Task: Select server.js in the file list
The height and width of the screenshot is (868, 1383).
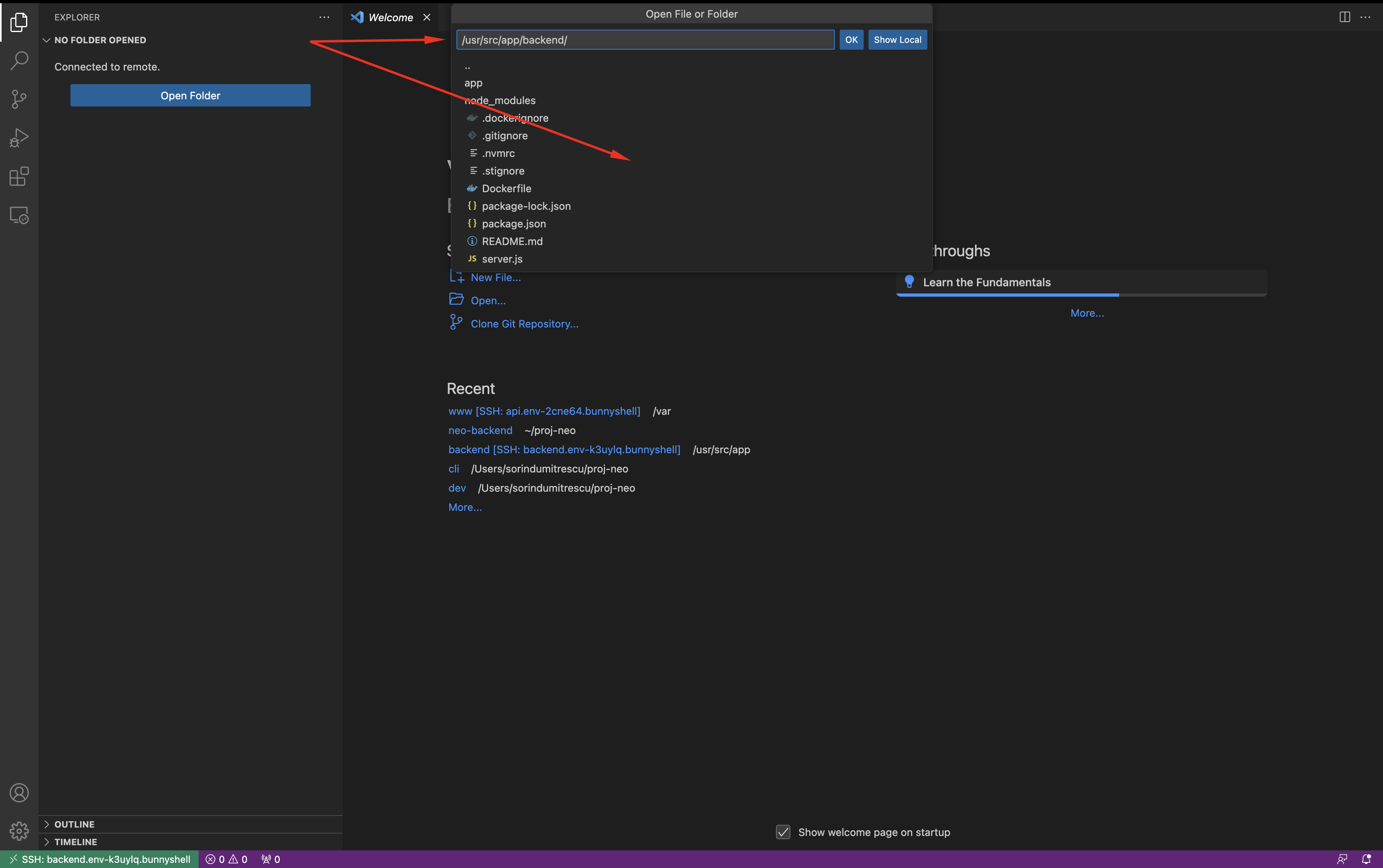Action: tap(502, 259)
